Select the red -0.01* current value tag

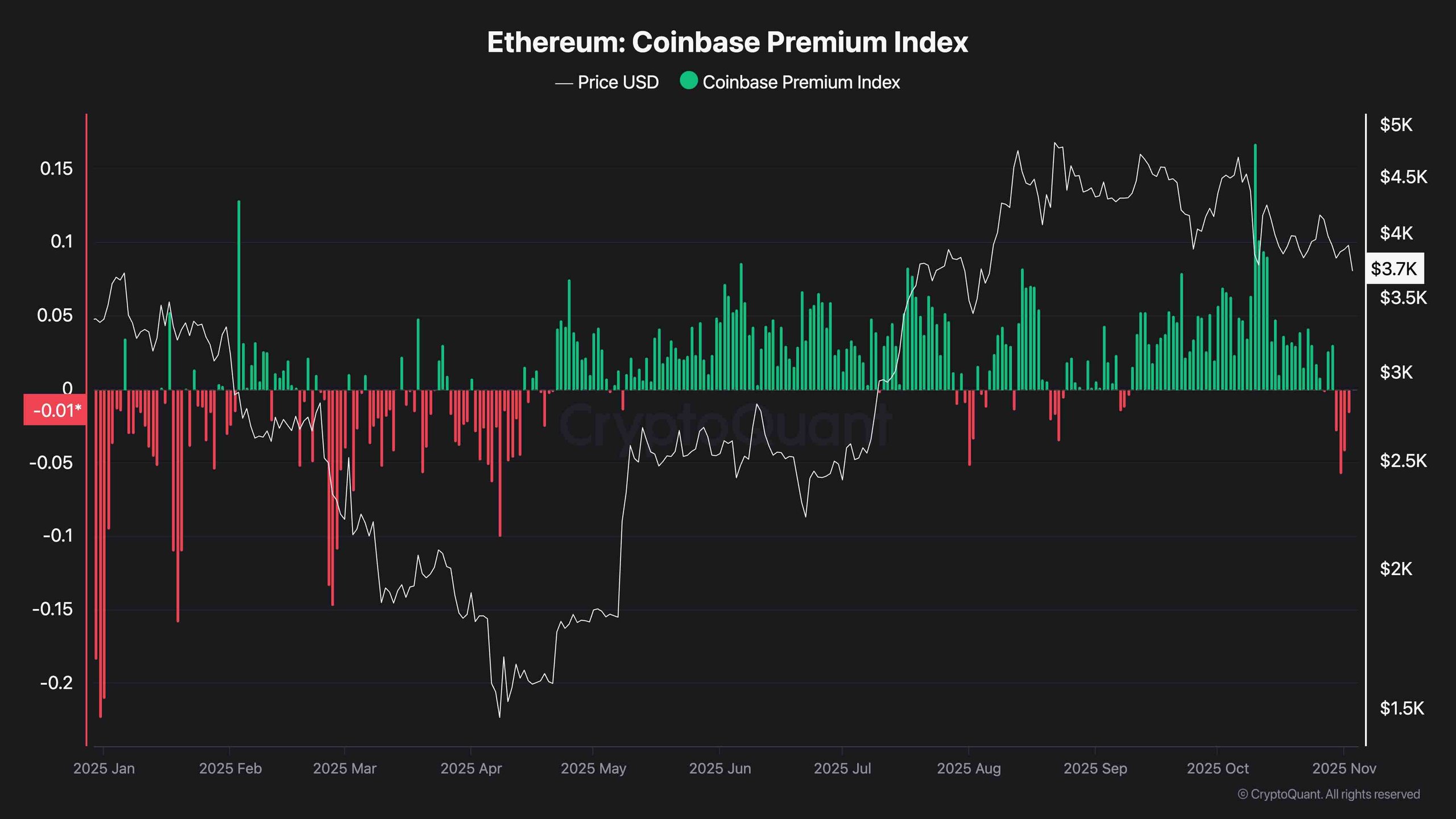pyautogui.click(x=55, y=409)
